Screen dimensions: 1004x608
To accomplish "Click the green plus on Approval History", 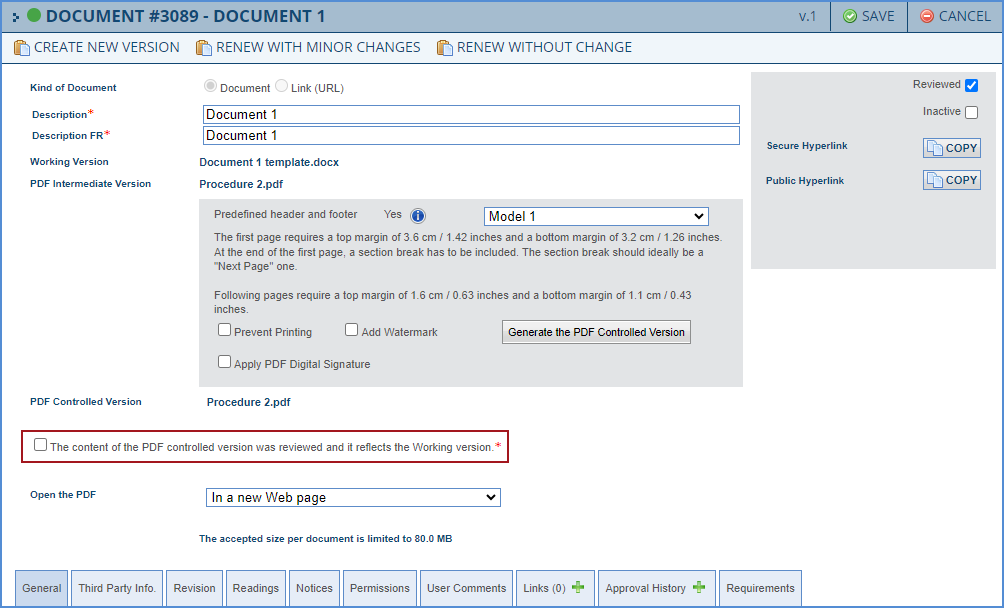I will coord(698,588).
